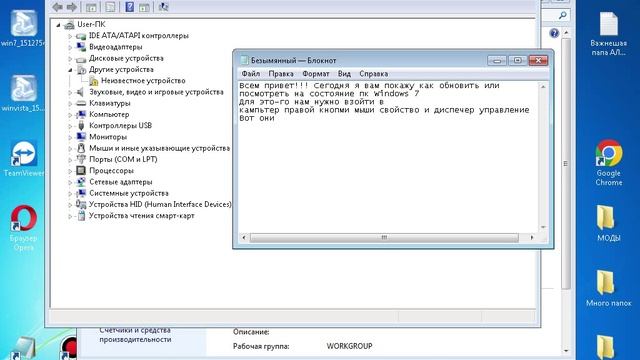
Task: Open the Вид menu in Notepad
Action: [344, 74]
